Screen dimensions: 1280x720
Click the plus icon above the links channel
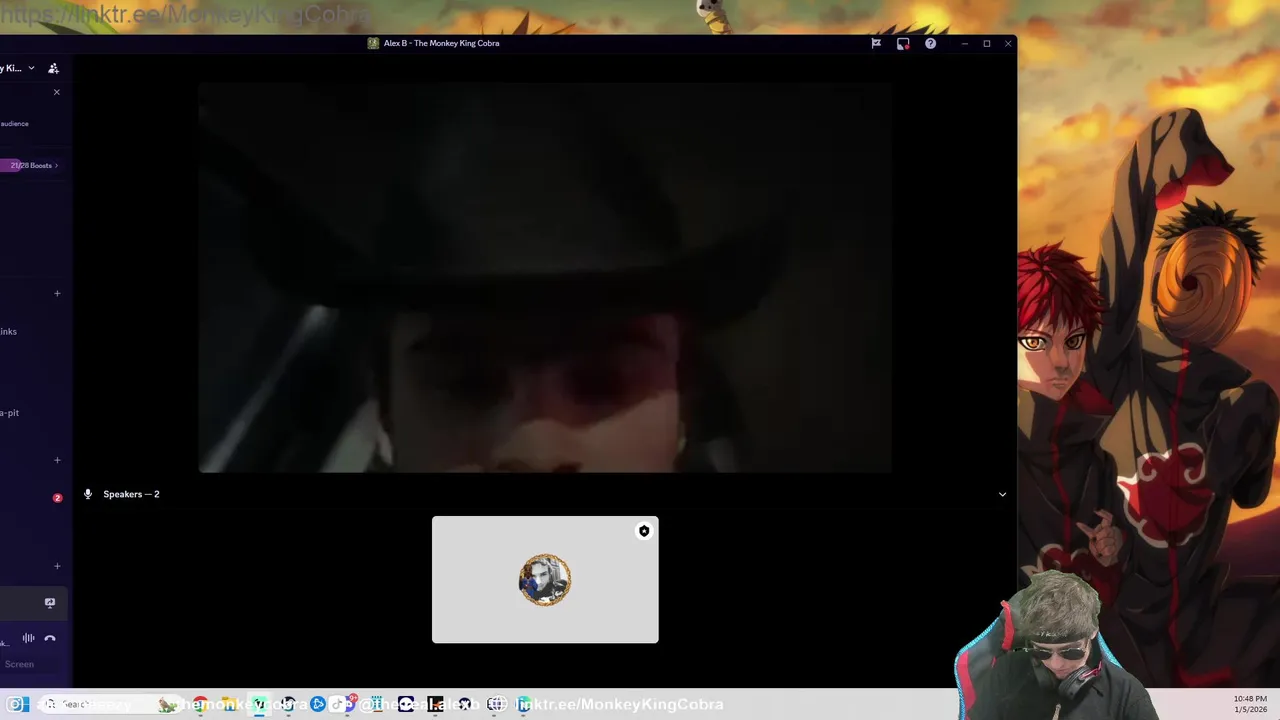pos(57,293)
